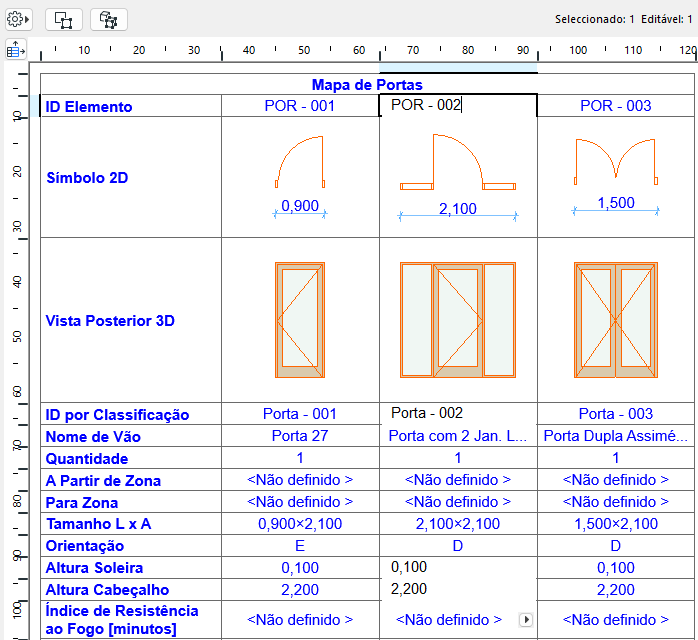Click the 1,500×2,100 size cell
The height and width of the screenshot is (640, 698).
click(x=616, y=524)
